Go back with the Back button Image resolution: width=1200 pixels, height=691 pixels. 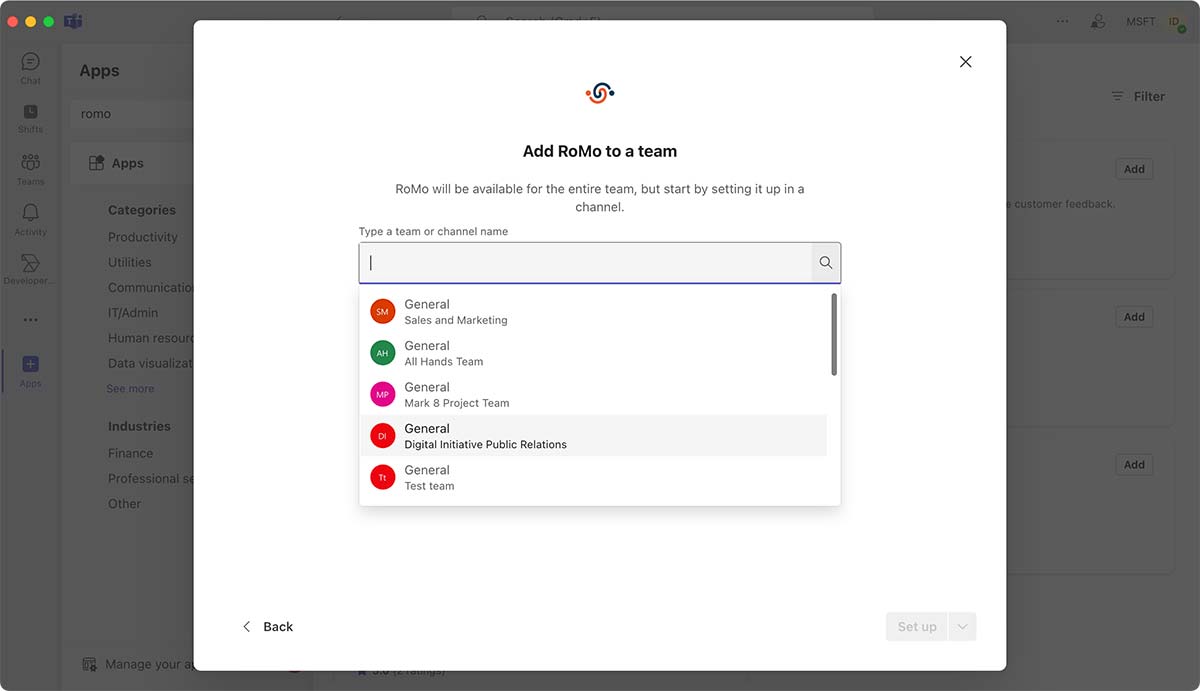[x=267, y=627]
